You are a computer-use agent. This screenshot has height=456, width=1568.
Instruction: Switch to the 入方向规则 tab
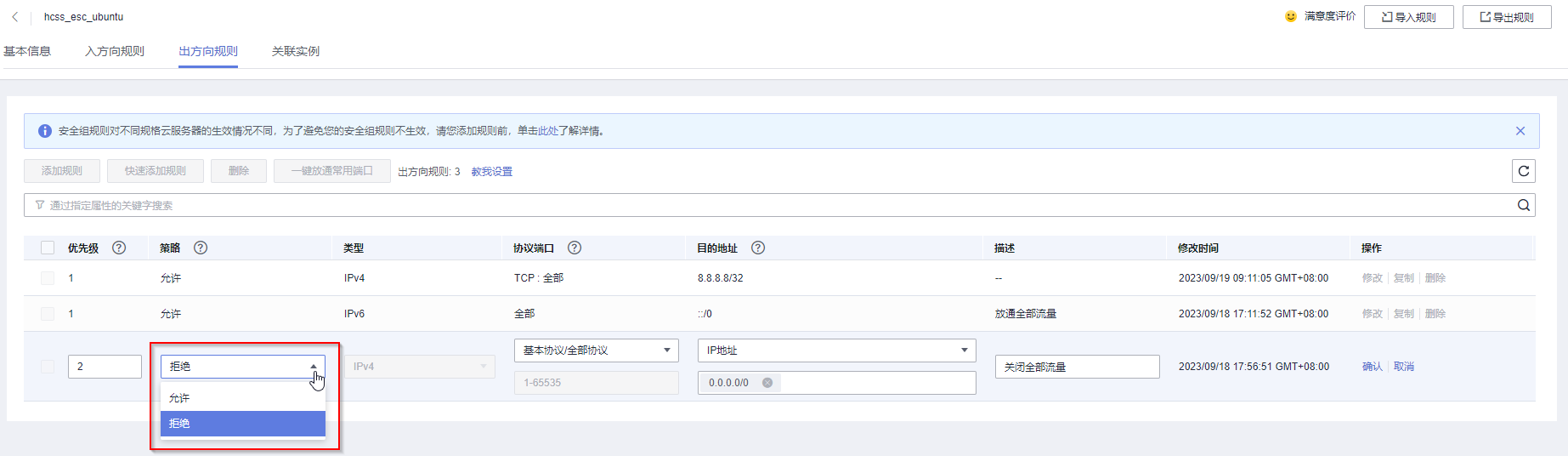(x=115, y=51)
